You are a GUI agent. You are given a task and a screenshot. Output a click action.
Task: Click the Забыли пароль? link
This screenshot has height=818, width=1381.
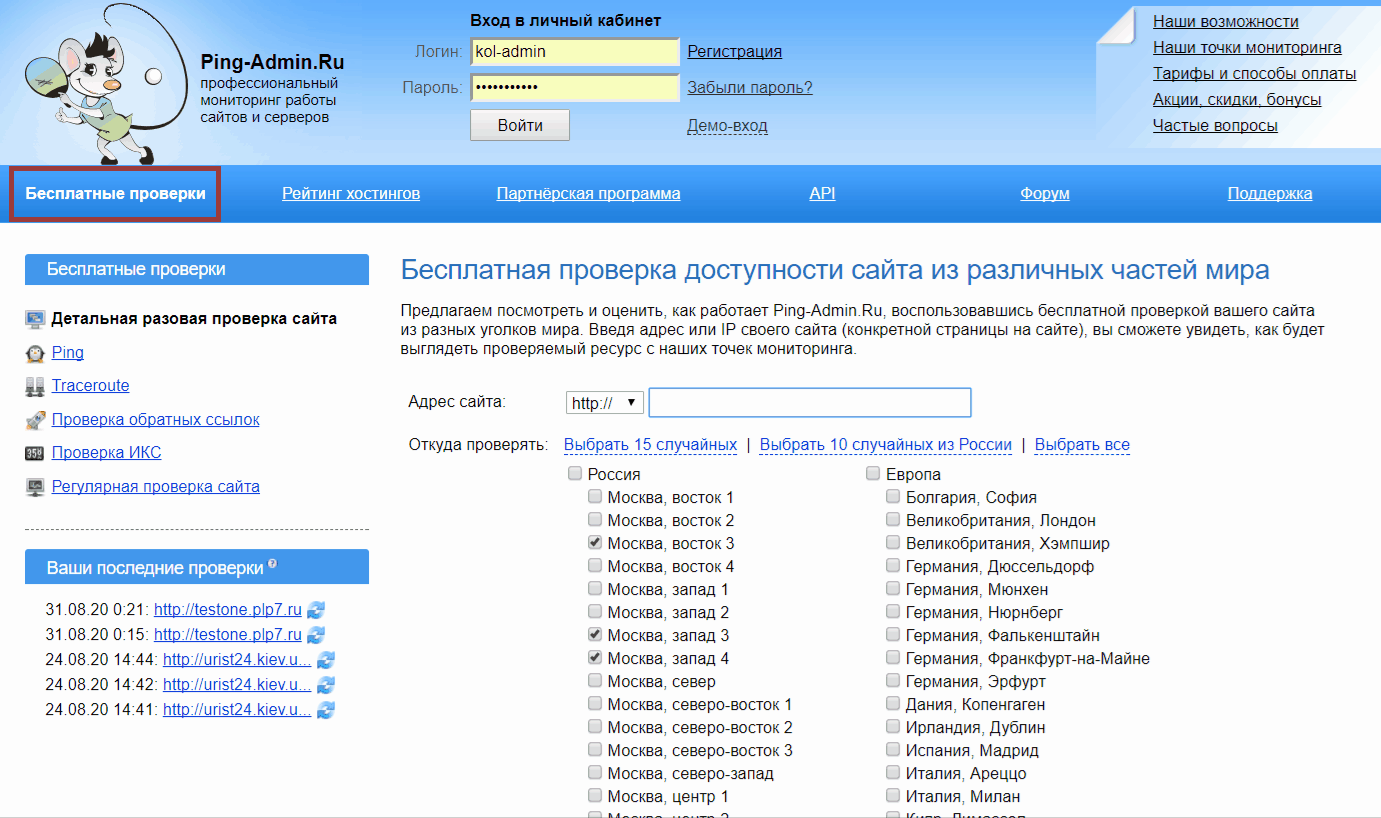point(749,88)
